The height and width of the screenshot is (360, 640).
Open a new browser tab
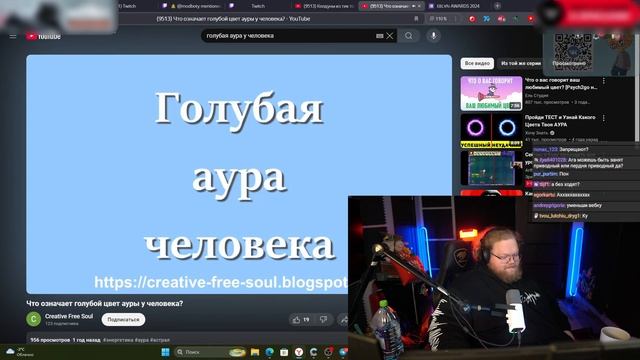pyautogui.click(x=497, y=6)
